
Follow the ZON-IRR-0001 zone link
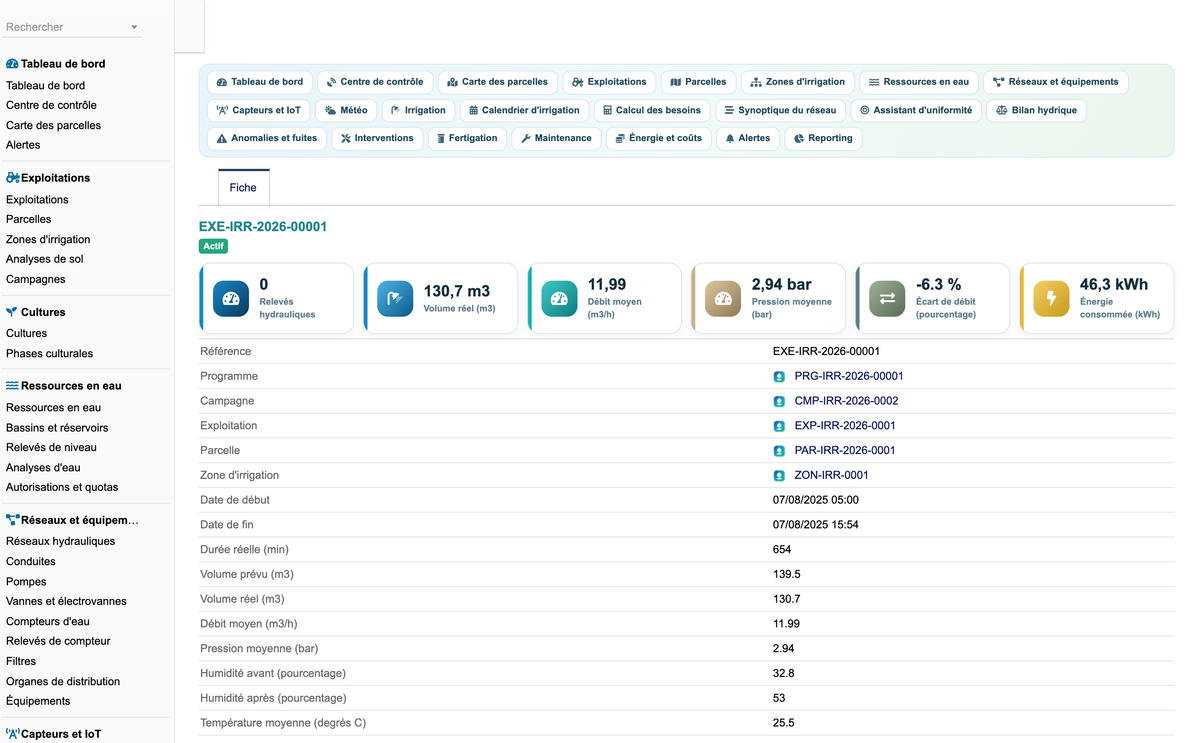pos(831,476)
